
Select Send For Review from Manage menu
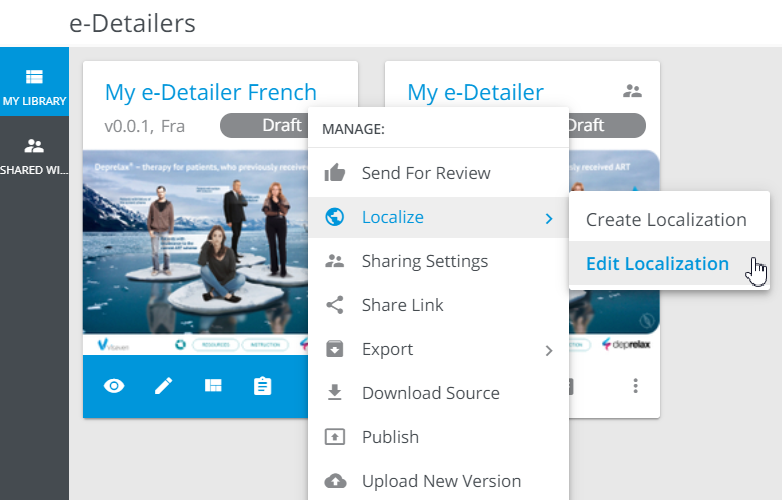point(426,173)
